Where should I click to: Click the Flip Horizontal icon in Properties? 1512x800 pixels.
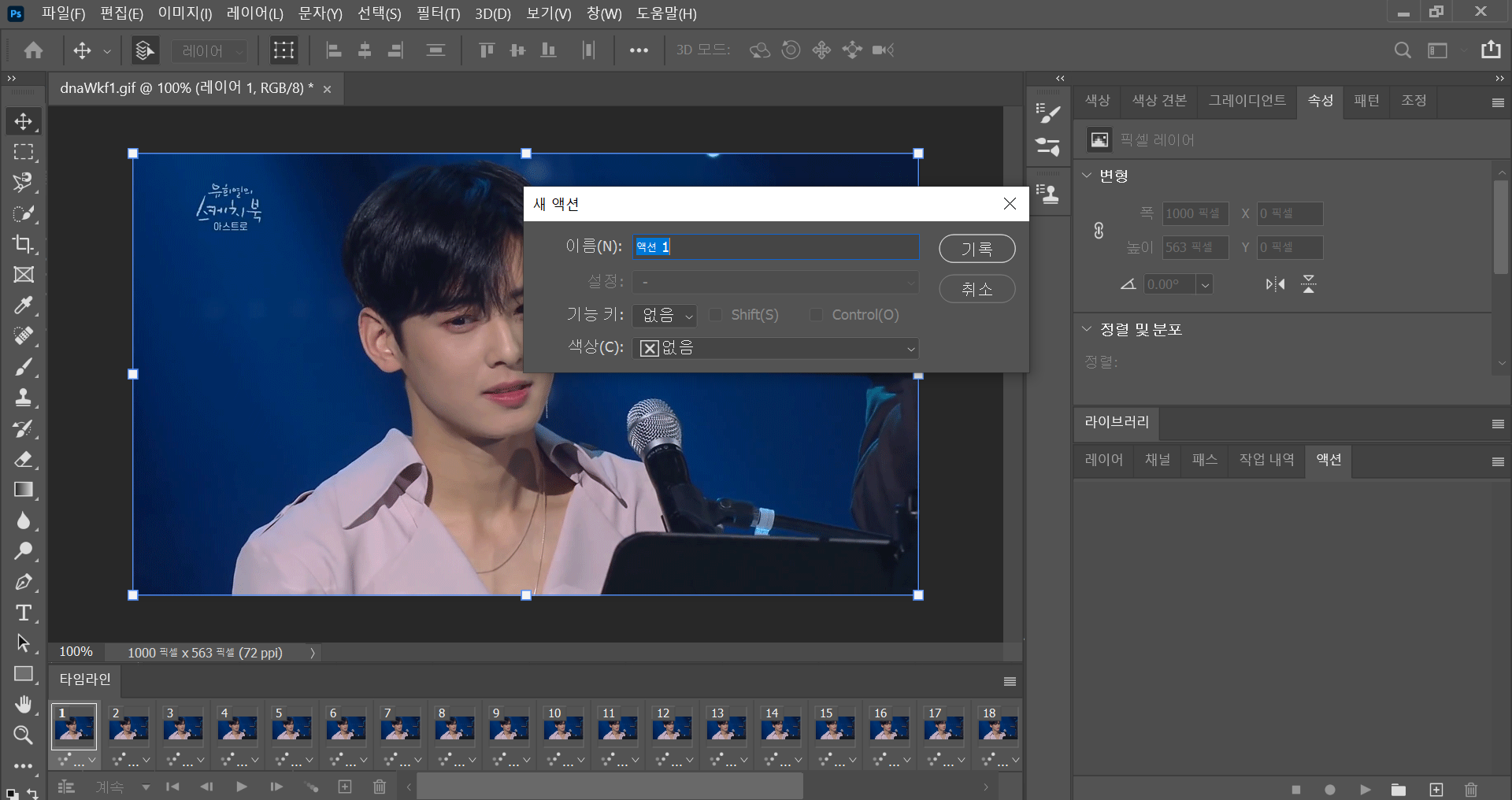1275,284
